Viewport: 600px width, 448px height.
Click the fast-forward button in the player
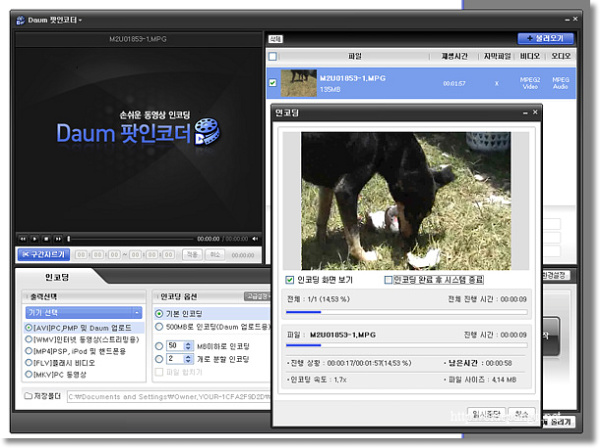tap(58, 239)
